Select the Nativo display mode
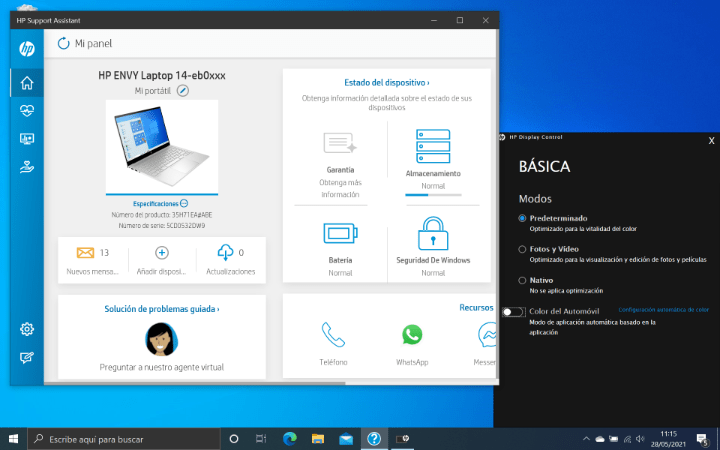 (x=522, y=280)
